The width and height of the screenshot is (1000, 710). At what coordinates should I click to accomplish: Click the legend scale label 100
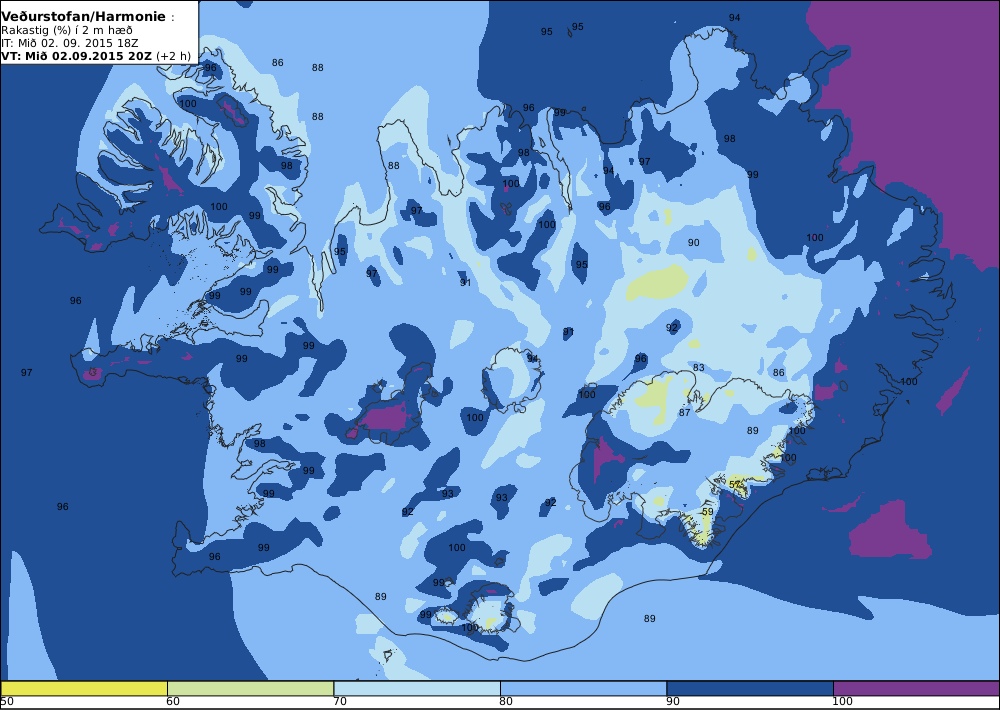[x=842, y=702]
